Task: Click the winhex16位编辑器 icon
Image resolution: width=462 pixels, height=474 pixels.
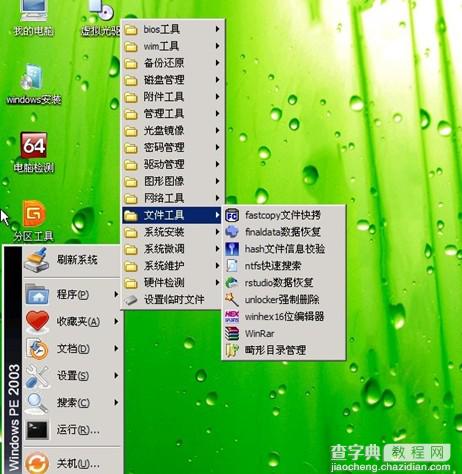Action: coord(232,317)
